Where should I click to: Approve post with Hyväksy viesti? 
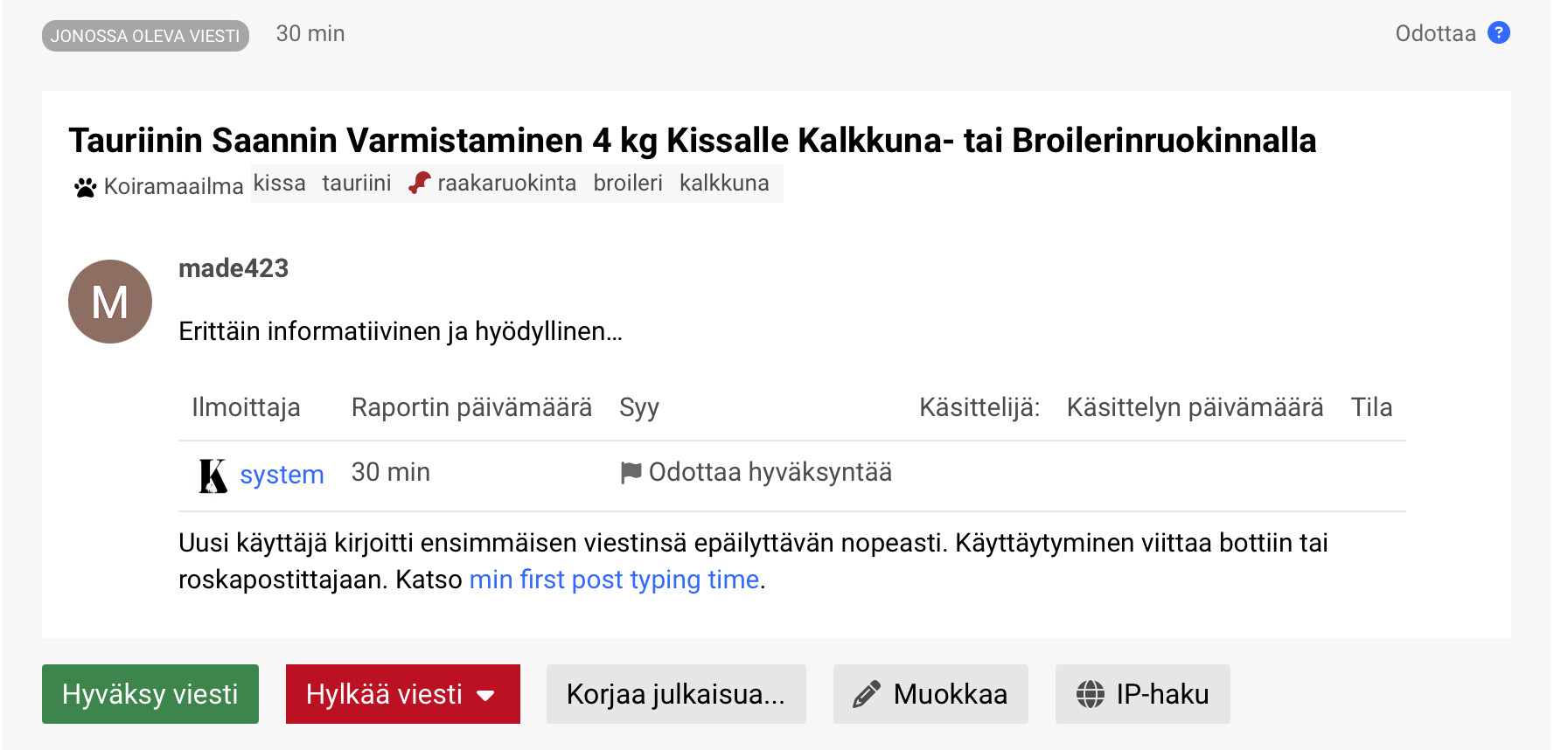(x=150, y=695)
